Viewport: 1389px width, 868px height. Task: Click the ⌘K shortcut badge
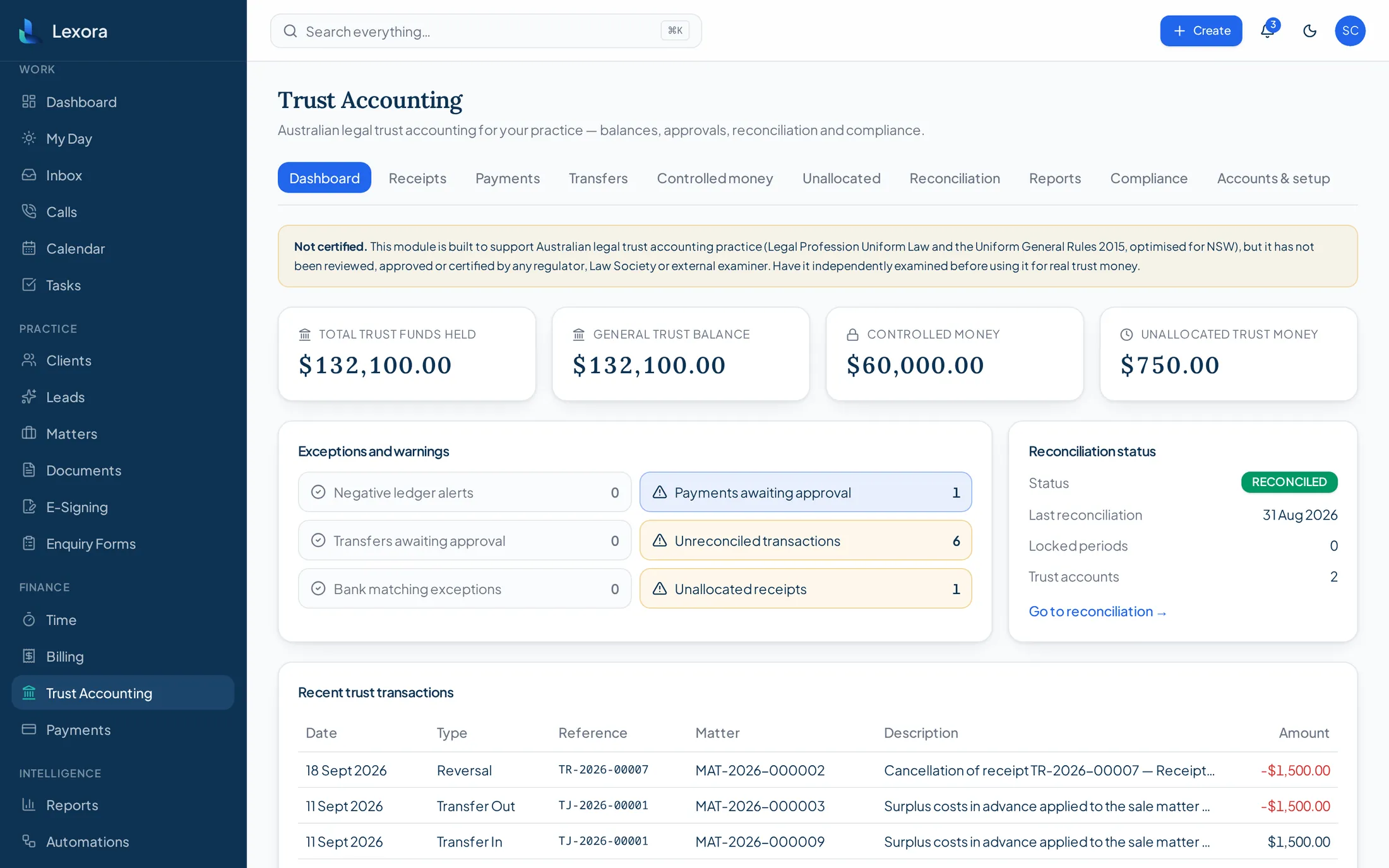[x=675, y=30]
